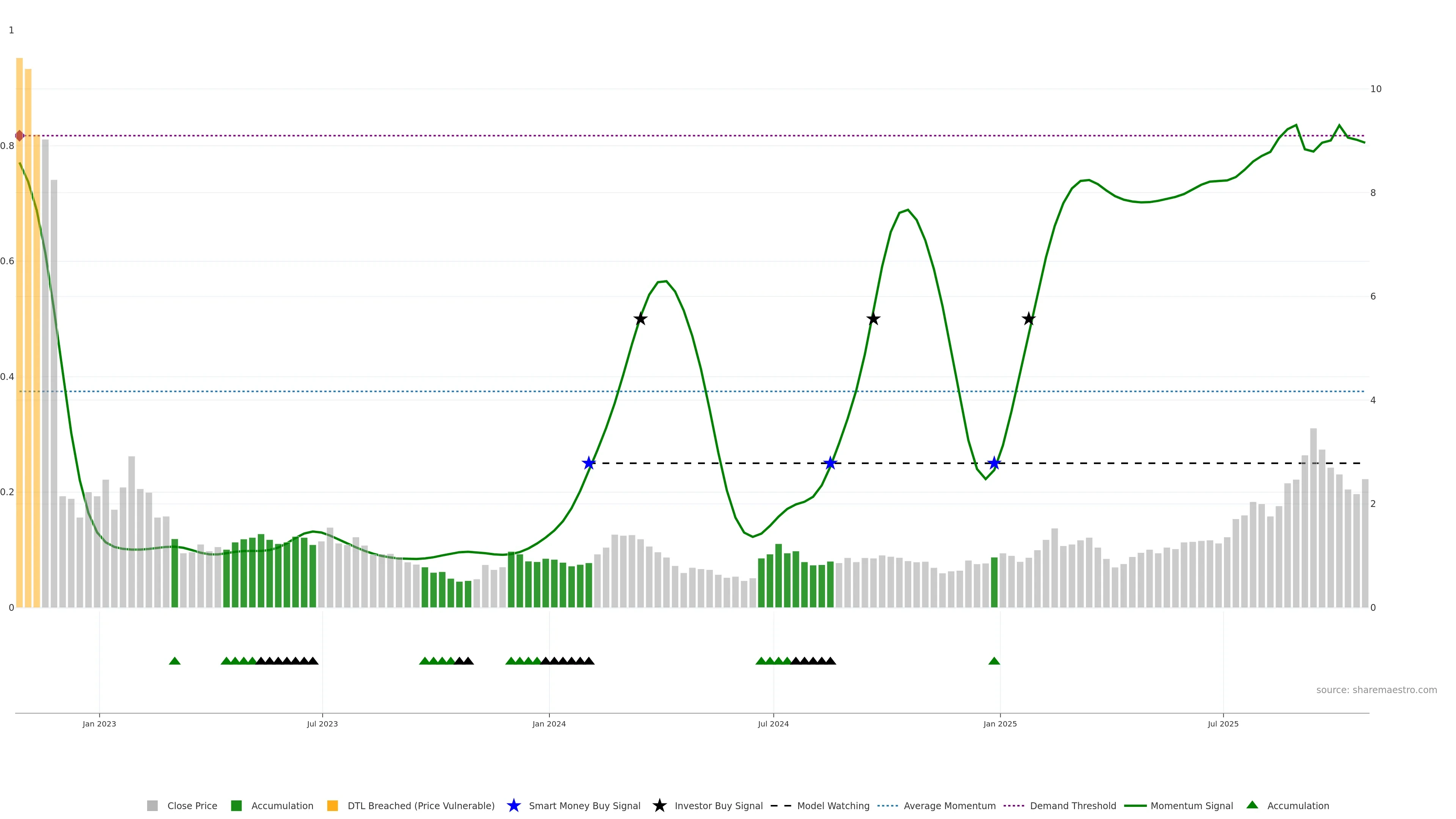This screenshot has height=819, width=1456.
Task: Click the green triangle Accumulation legend icon
Action: click(x=1252, y=805)
